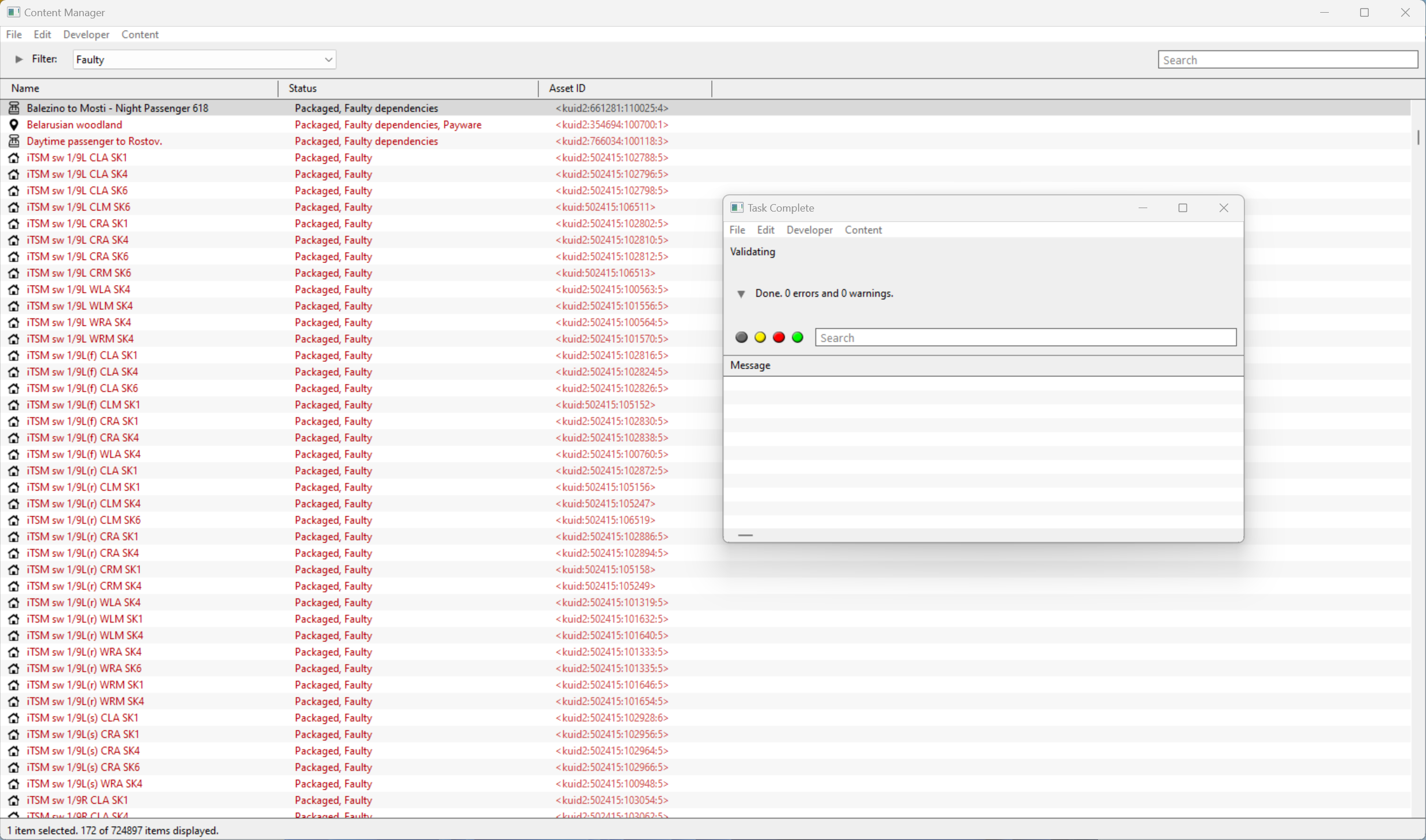Click the map pin icon for Belarusian woodland
1426x840 pixels.
(x=14, y=124)
